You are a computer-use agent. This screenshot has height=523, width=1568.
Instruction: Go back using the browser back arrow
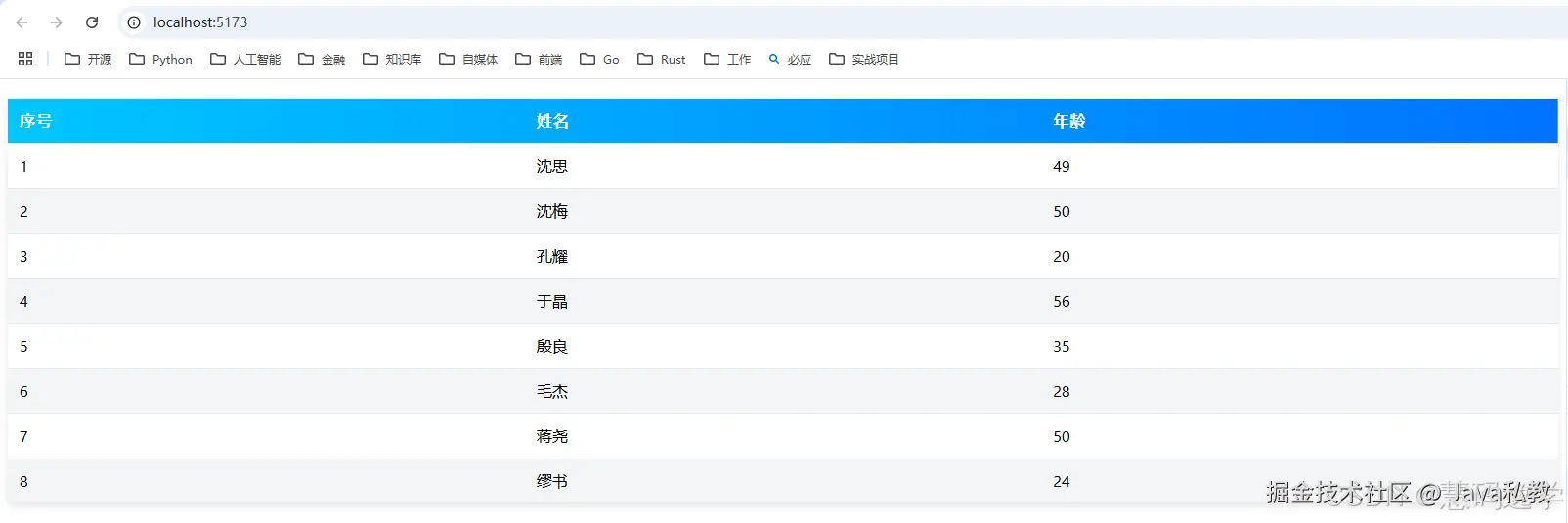coord(22,22)
